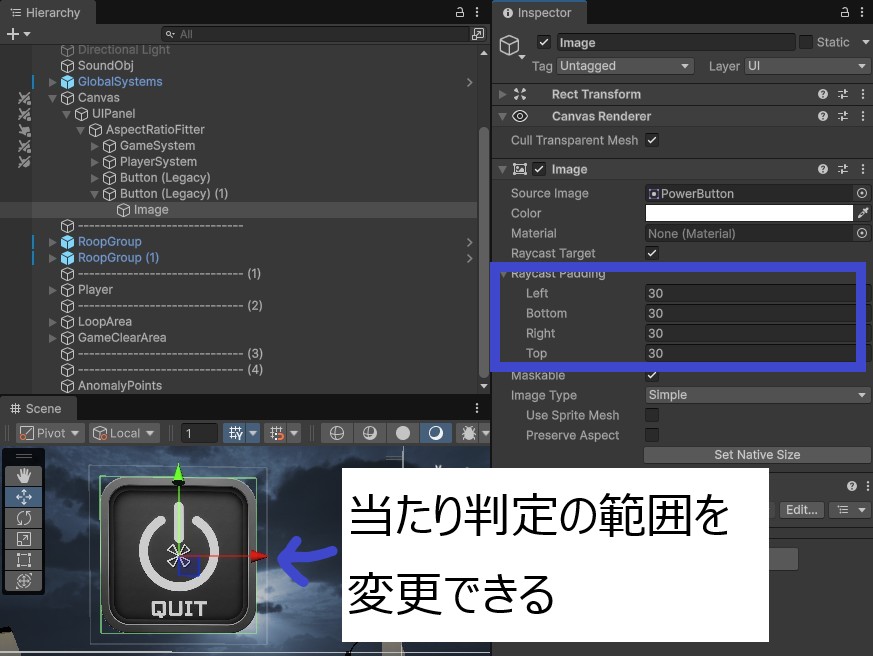This screenshot has width=873, height=656.
Task: Click the white Color swatch field
Action: click(748, 213)
